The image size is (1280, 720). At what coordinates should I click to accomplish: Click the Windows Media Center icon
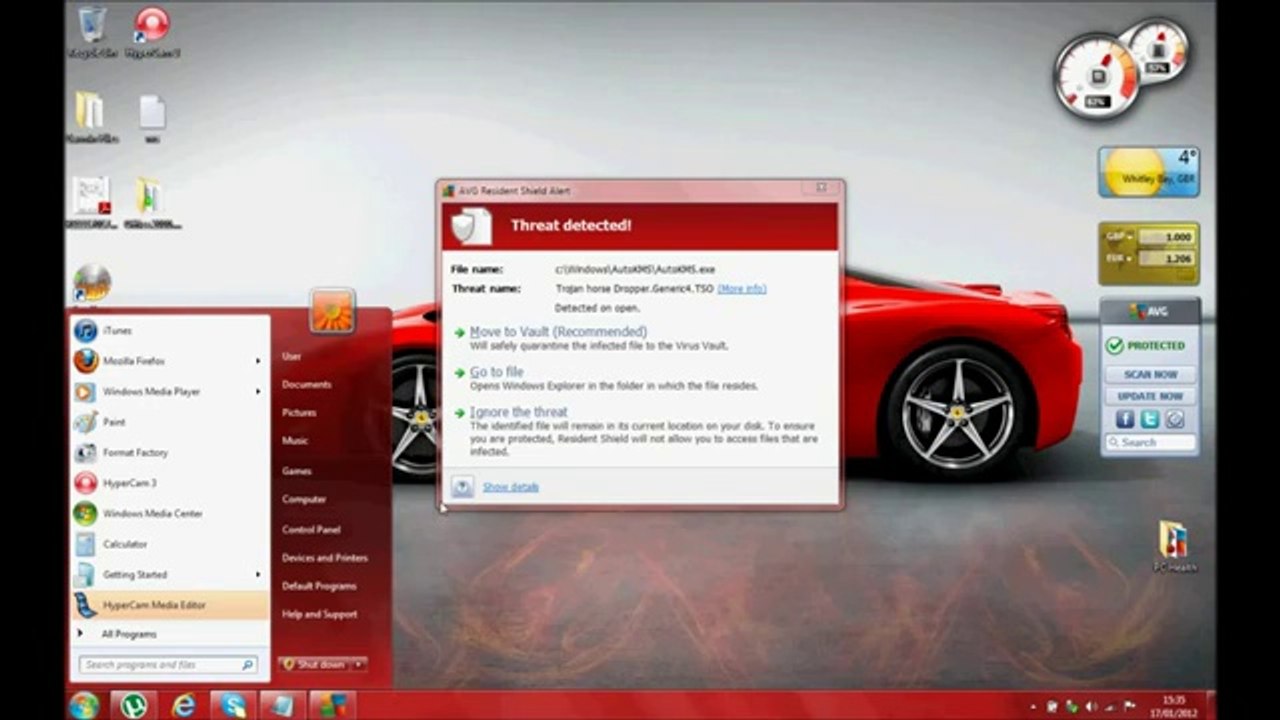(x=86, y=514)
